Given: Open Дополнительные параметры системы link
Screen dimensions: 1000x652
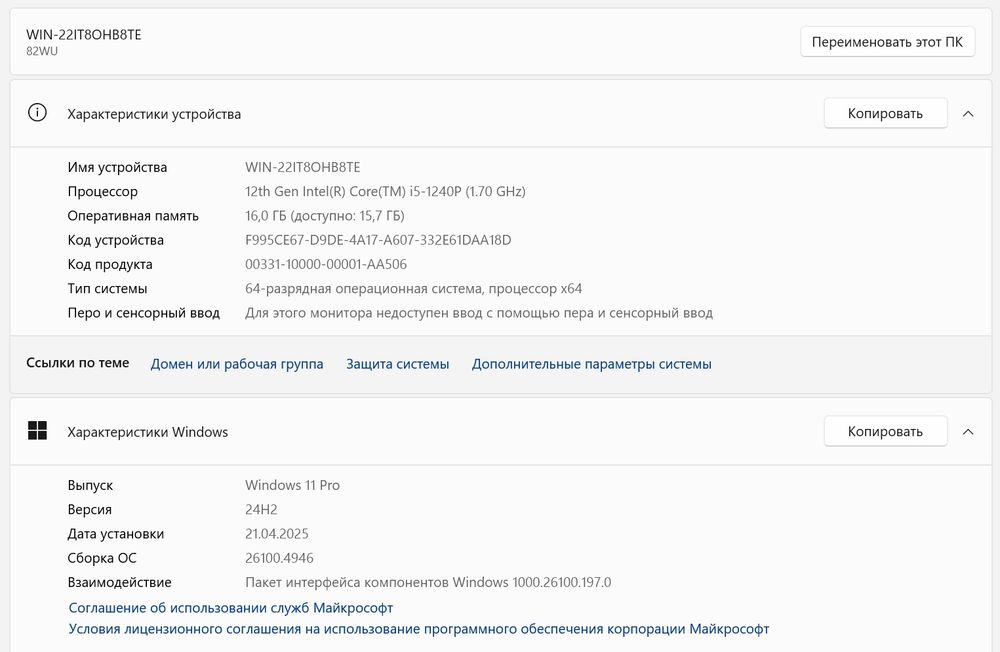Looking at the screenshot, I should [592, 364].
